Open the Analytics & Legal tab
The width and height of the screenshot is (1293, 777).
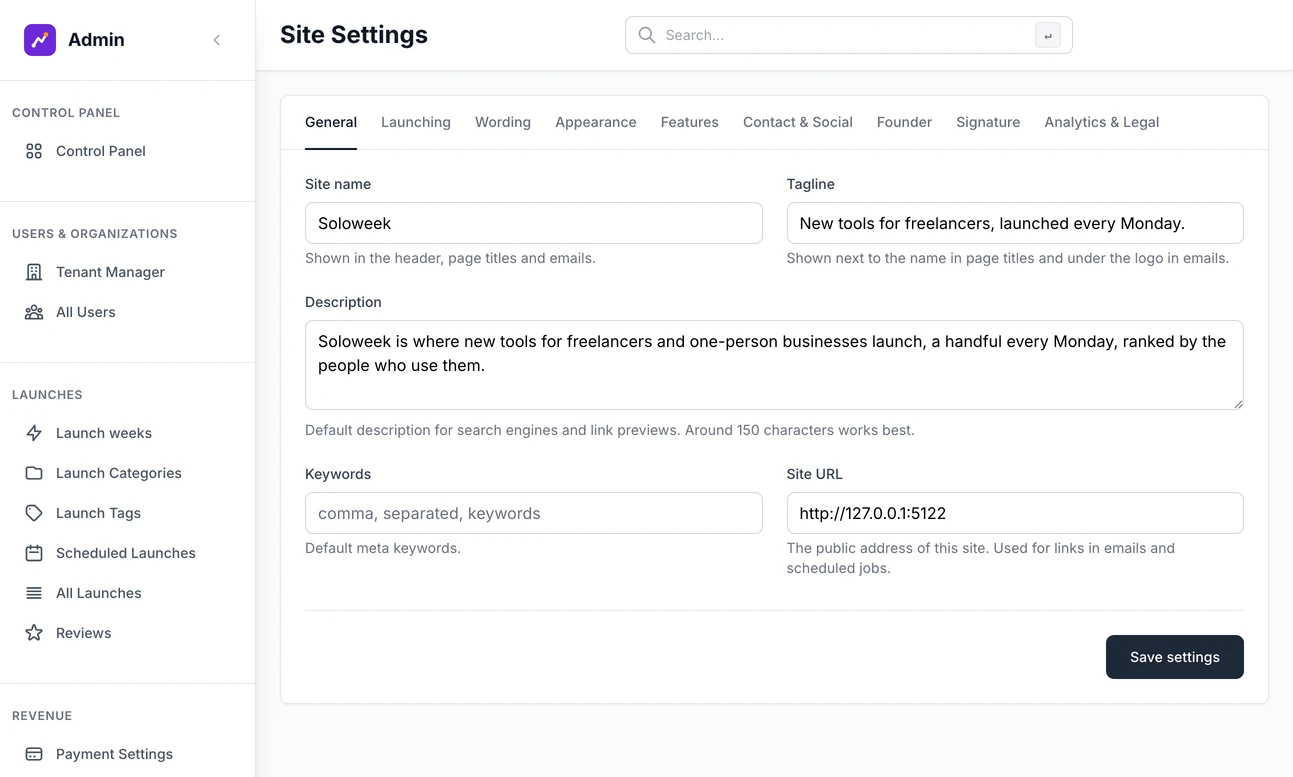coord(1102,122)
